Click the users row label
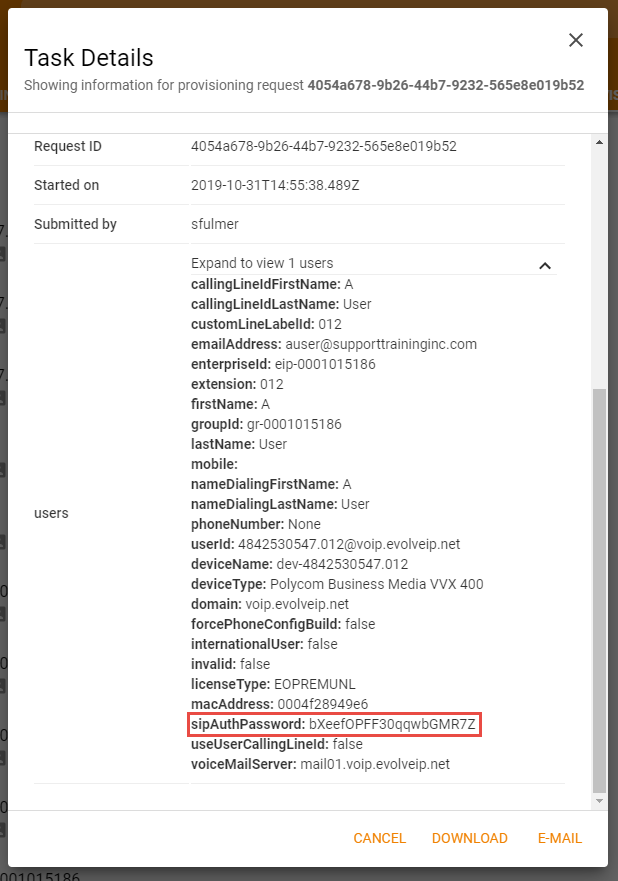 [x=51, y=513]
